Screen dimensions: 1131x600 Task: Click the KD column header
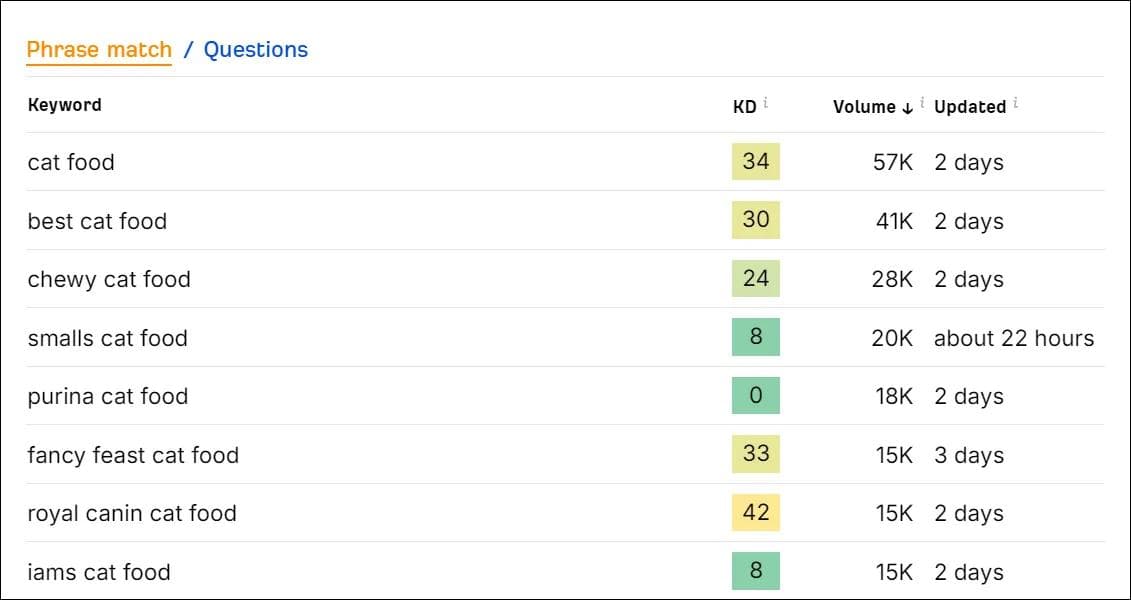tap(744, 107)
